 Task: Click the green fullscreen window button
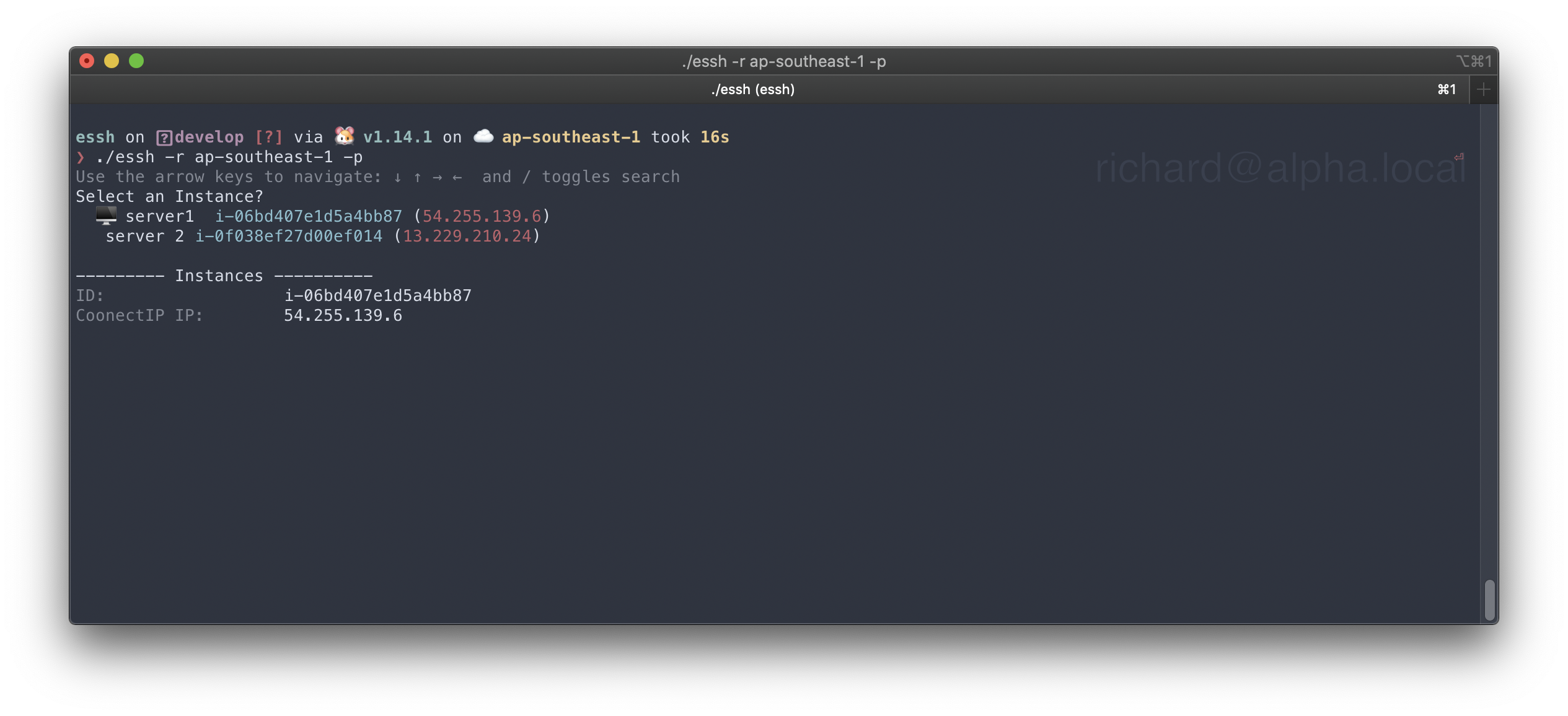click(x=136, y=61)
